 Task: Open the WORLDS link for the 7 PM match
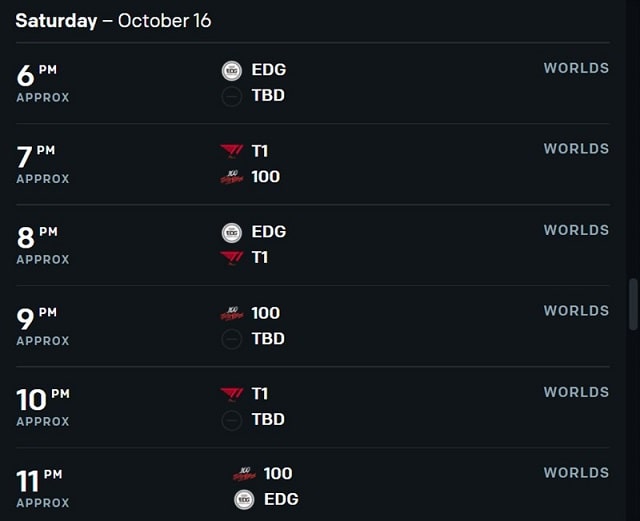point(576,149)
